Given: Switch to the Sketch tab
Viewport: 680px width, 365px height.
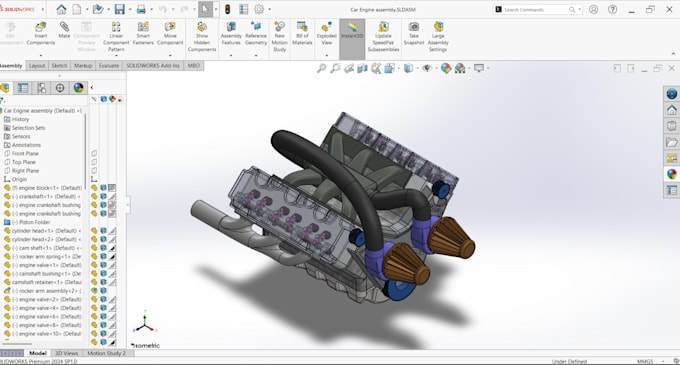Looking at the screenshot, I should [59, 65].
